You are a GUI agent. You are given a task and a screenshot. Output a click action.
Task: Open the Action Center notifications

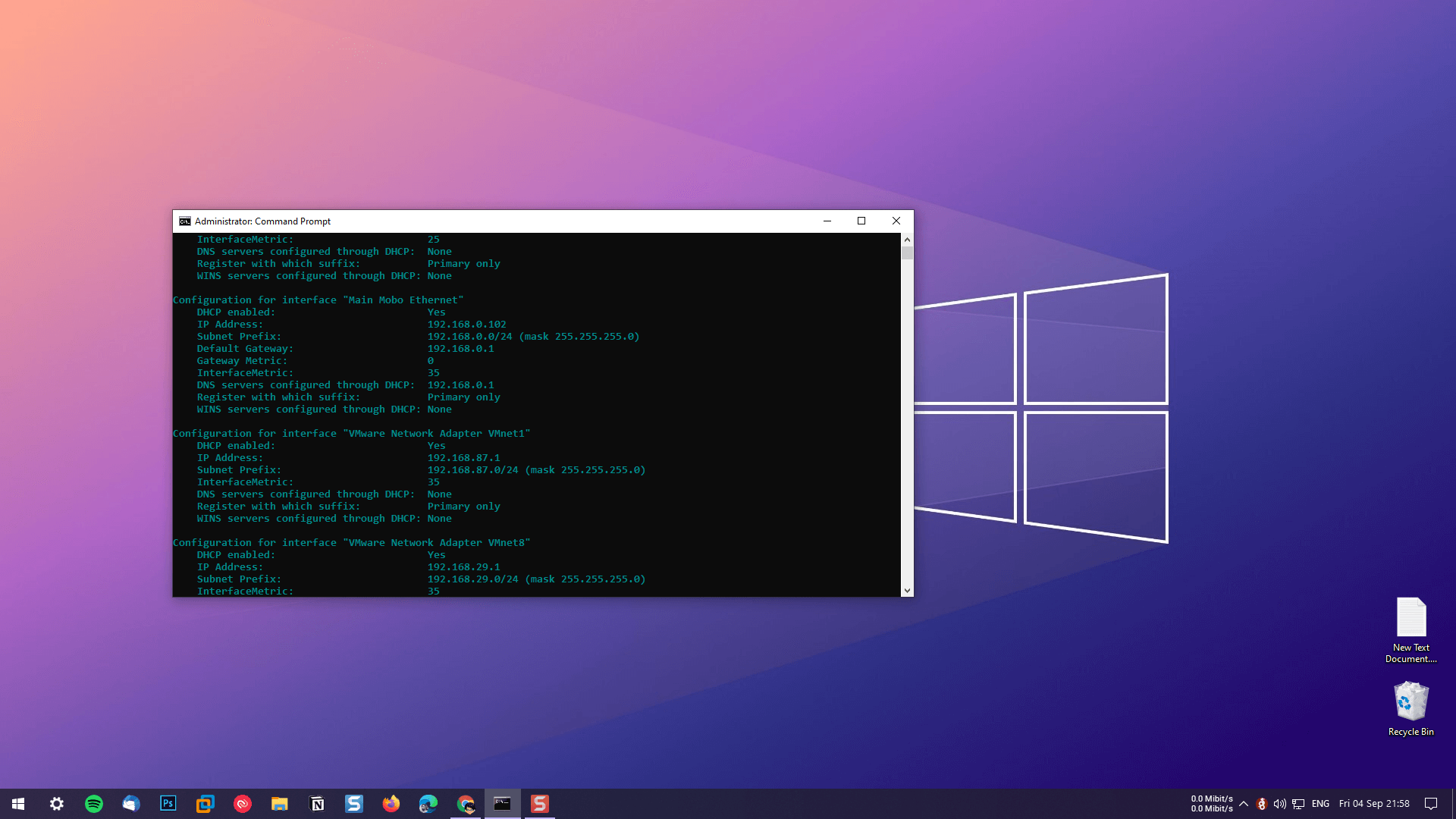point(1431,803)
